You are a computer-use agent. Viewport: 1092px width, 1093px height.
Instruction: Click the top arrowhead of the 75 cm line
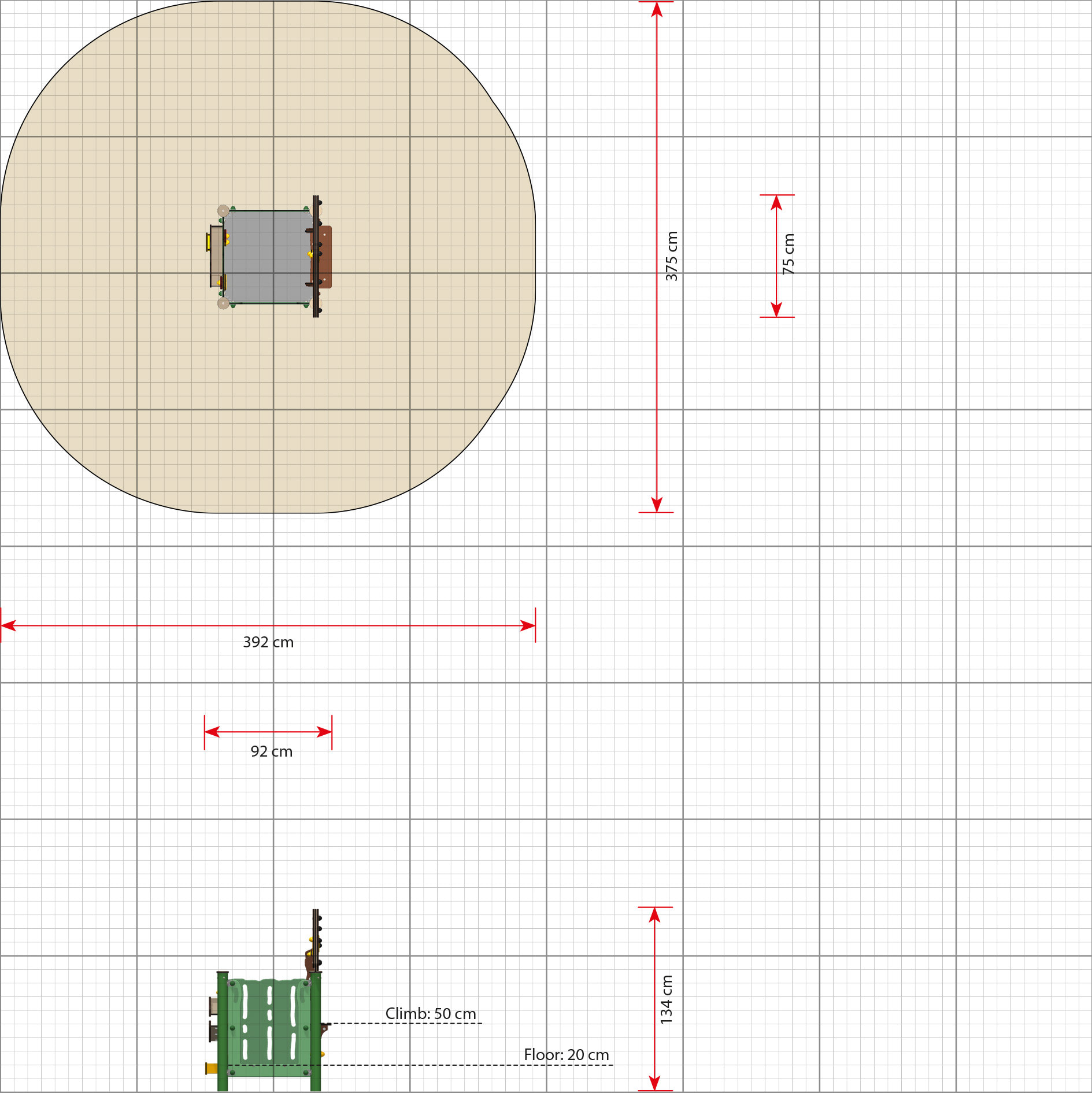776,203
